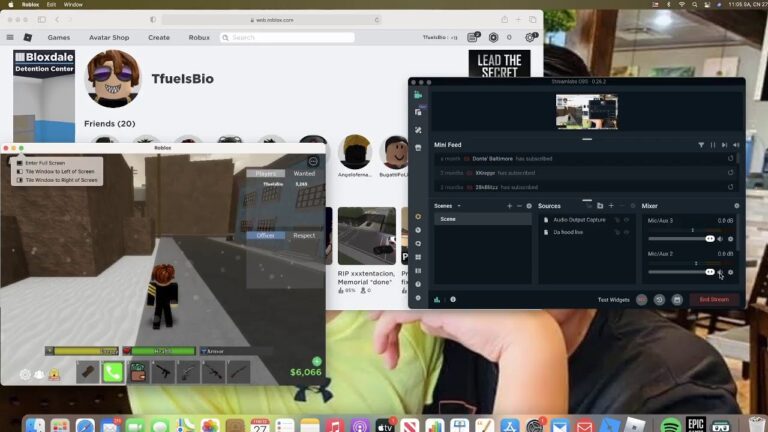The image size is (768, 432).
Task: Select Audio Output Capture source
Action: click(x=579, y=220)
